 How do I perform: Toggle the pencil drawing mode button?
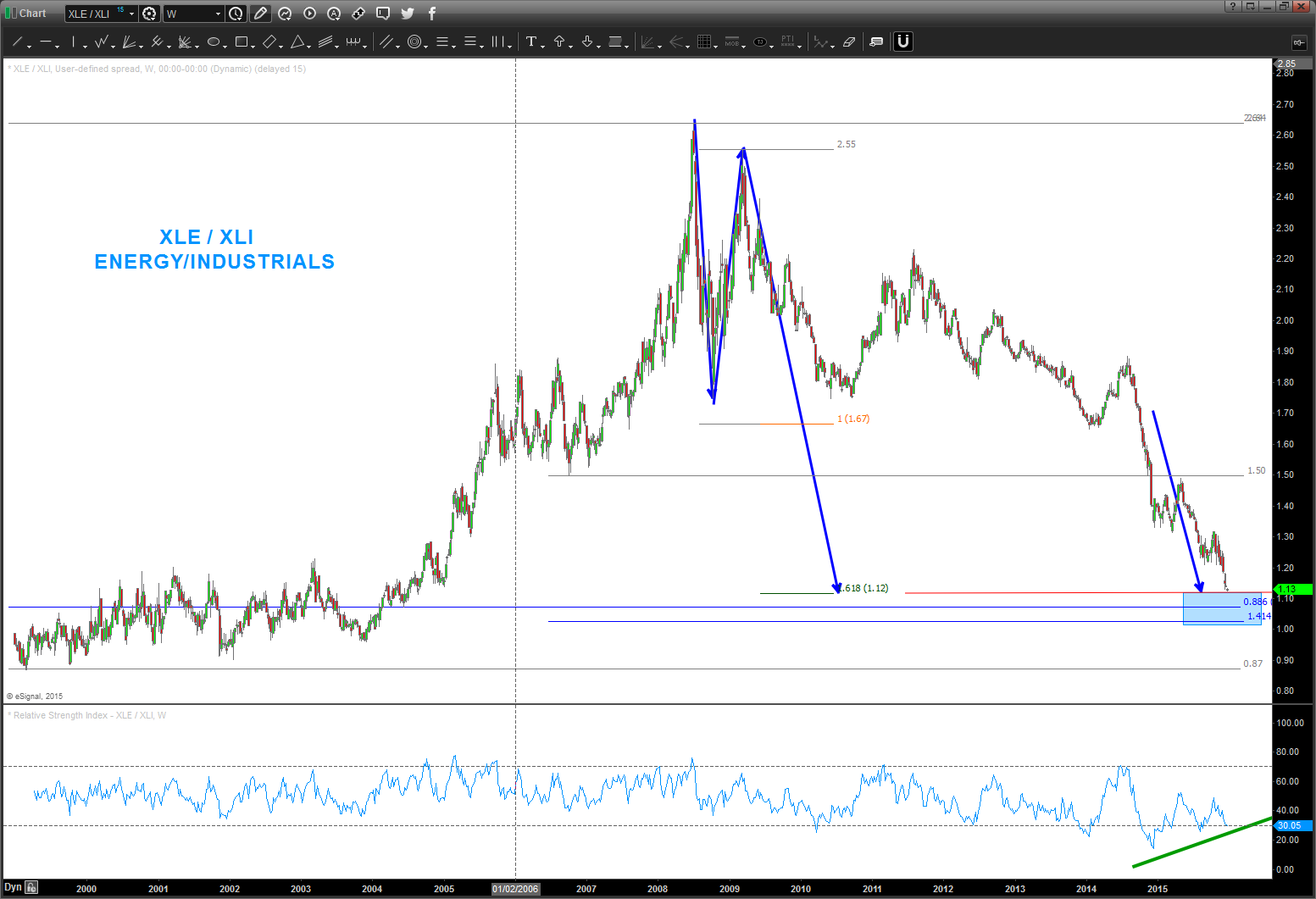pos(260,14)
